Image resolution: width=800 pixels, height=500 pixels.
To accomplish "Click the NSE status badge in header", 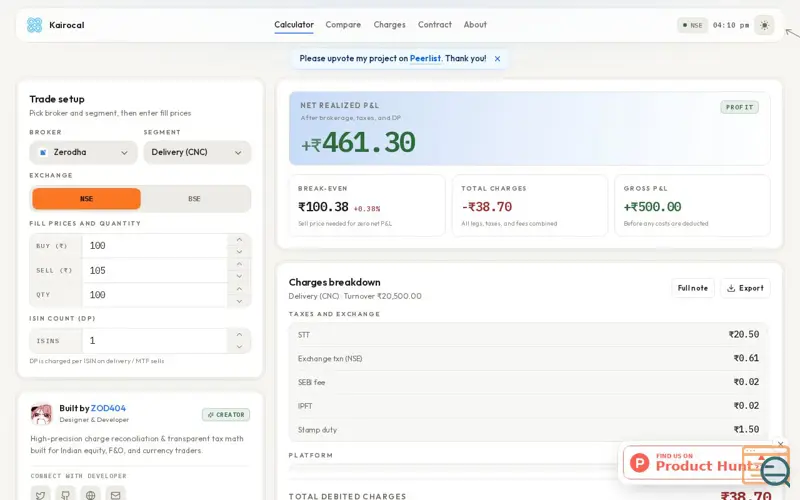I will [692, 25].
